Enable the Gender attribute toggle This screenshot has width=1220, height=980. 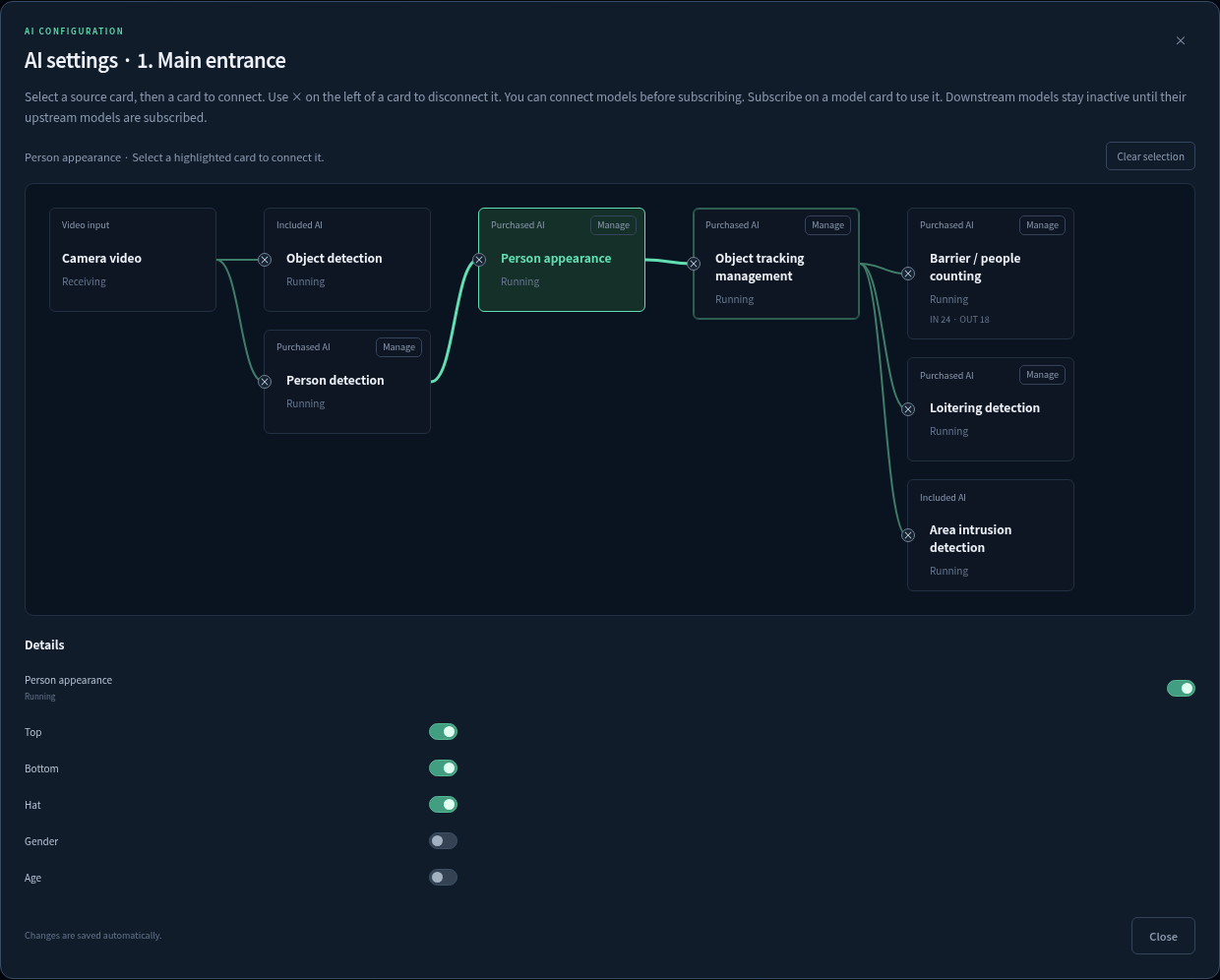[443, 840]
